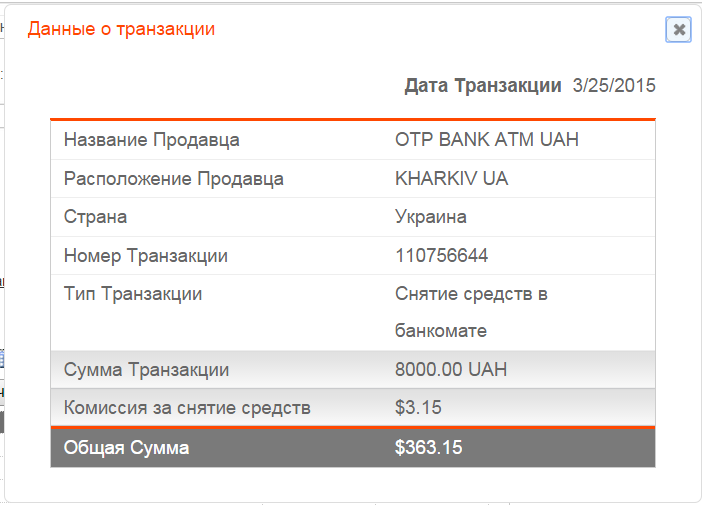This screenshot has width=702, height=505.
Task: Click the 'Страна' row label
Action: pyautogui.click(x=95, y=217)
